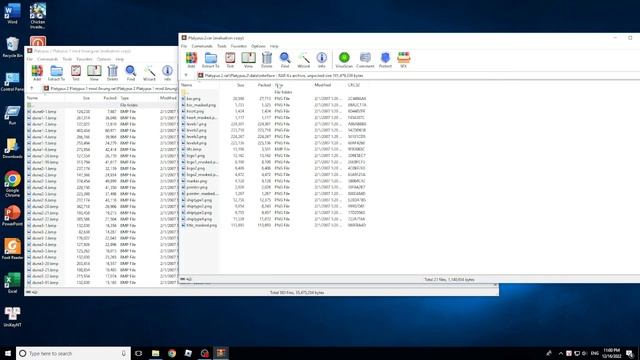Open the PowerPoint desktop shortcut
640x360 pixels.
click(12, 216)
